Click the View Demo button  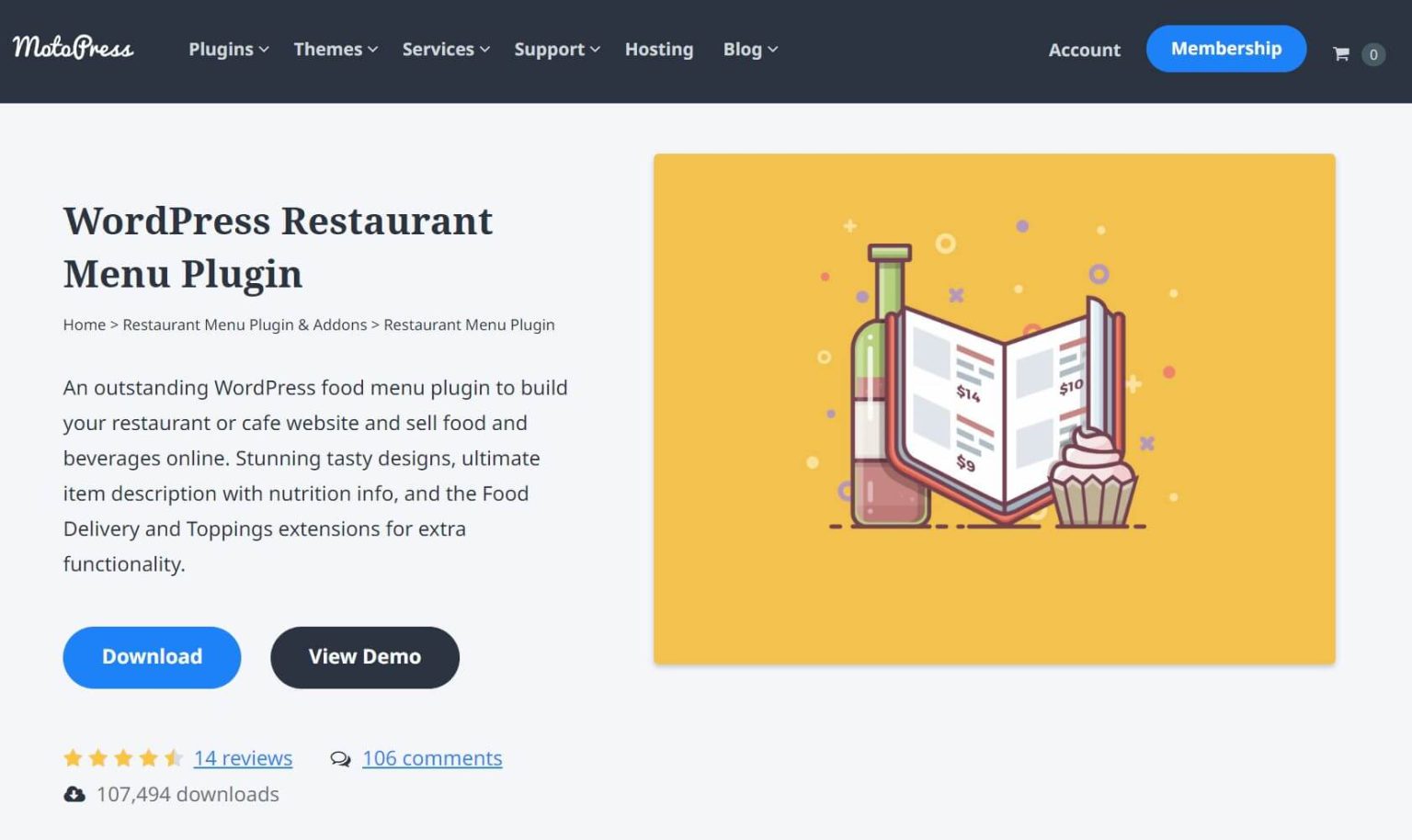pyautogui.click(x=364, y=657)
